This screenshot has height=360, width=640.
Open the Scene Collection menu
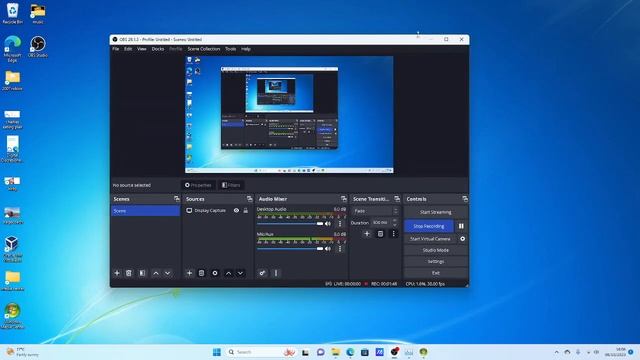pos(204,49)
